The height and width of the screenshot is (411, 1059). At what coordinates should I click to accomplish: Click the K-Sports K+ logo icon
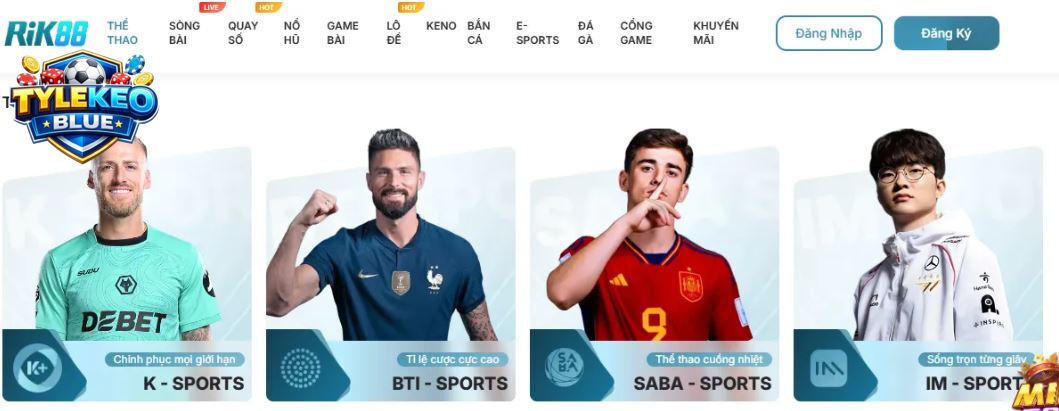pos(37,368)
